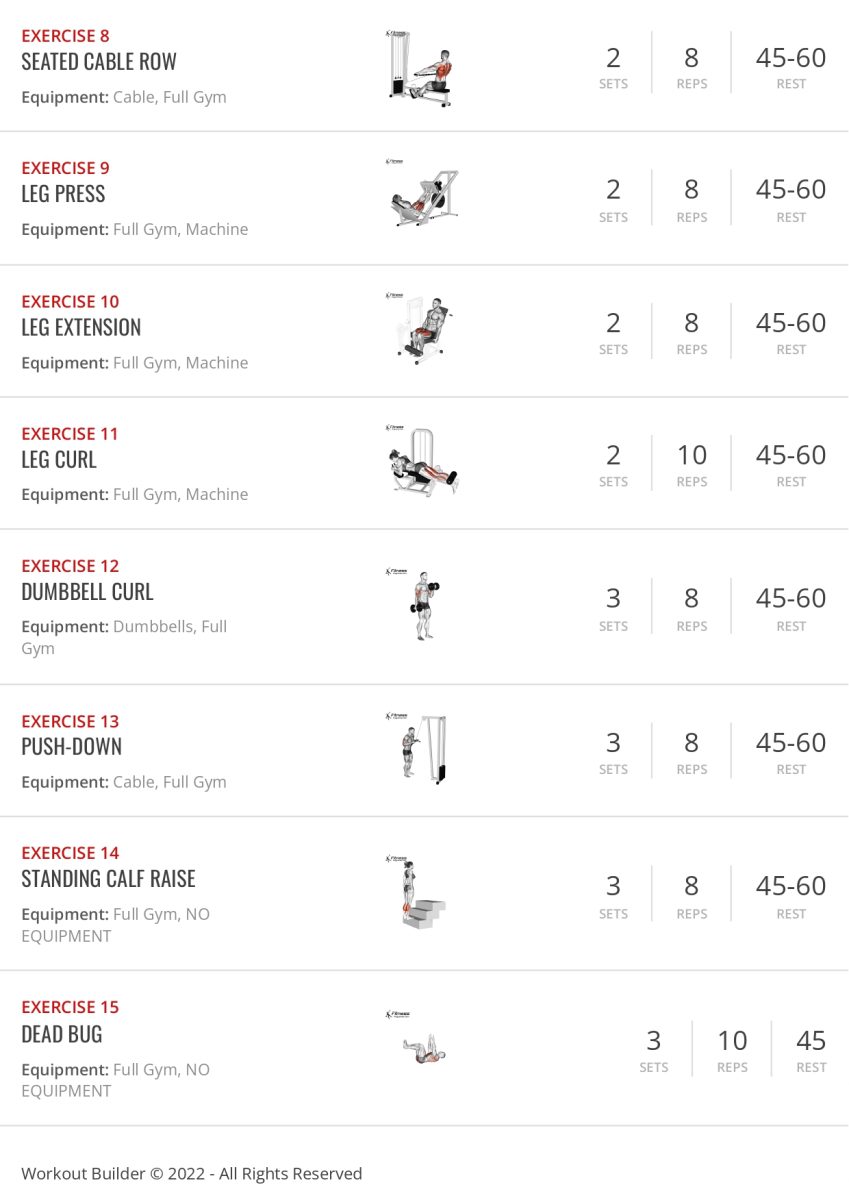
Task: View the Leg Extension machine illustration
Action: point(422,327)
